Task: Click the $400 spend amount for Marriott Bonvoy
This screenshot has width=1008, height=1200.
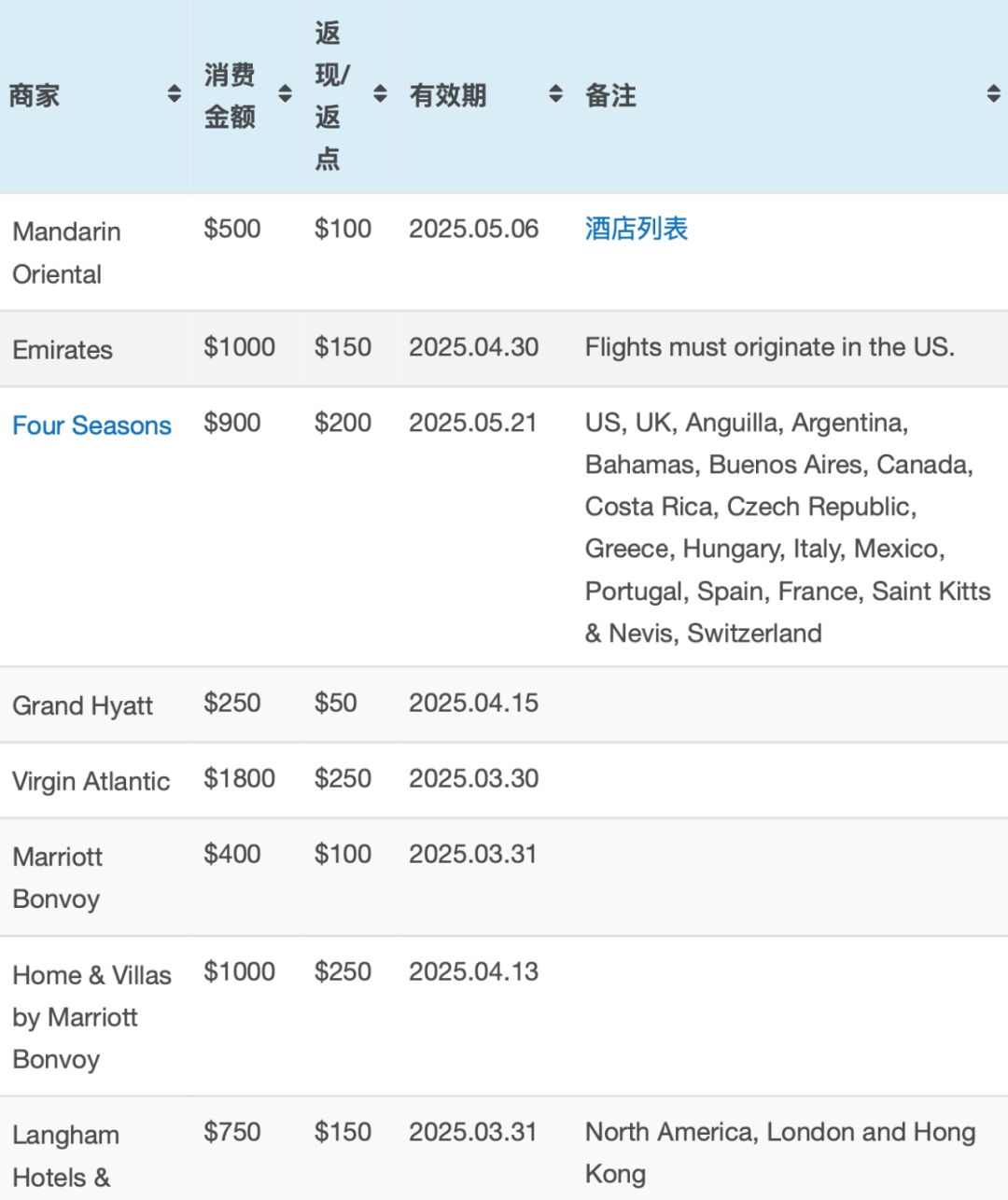Action: [232, 854]
